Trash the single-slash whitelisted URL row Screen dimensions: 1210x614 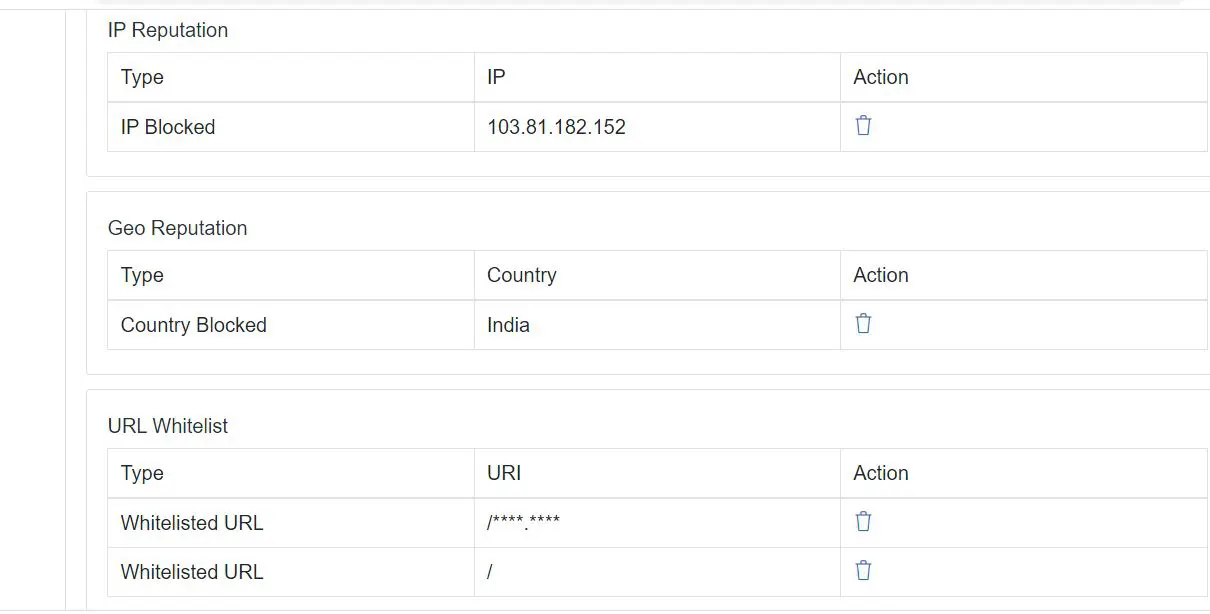(x=863, y=571)
